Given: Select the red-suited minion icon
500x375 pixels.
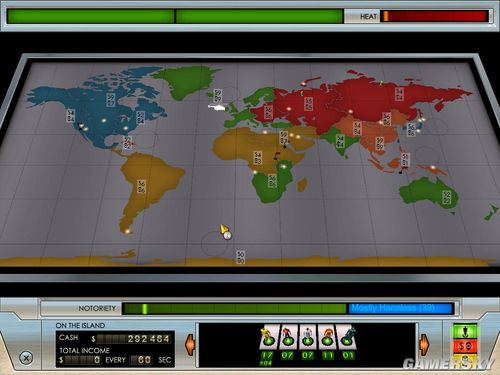Looking at the screenshot, I should pyautogui.click(x=288, y=338).
